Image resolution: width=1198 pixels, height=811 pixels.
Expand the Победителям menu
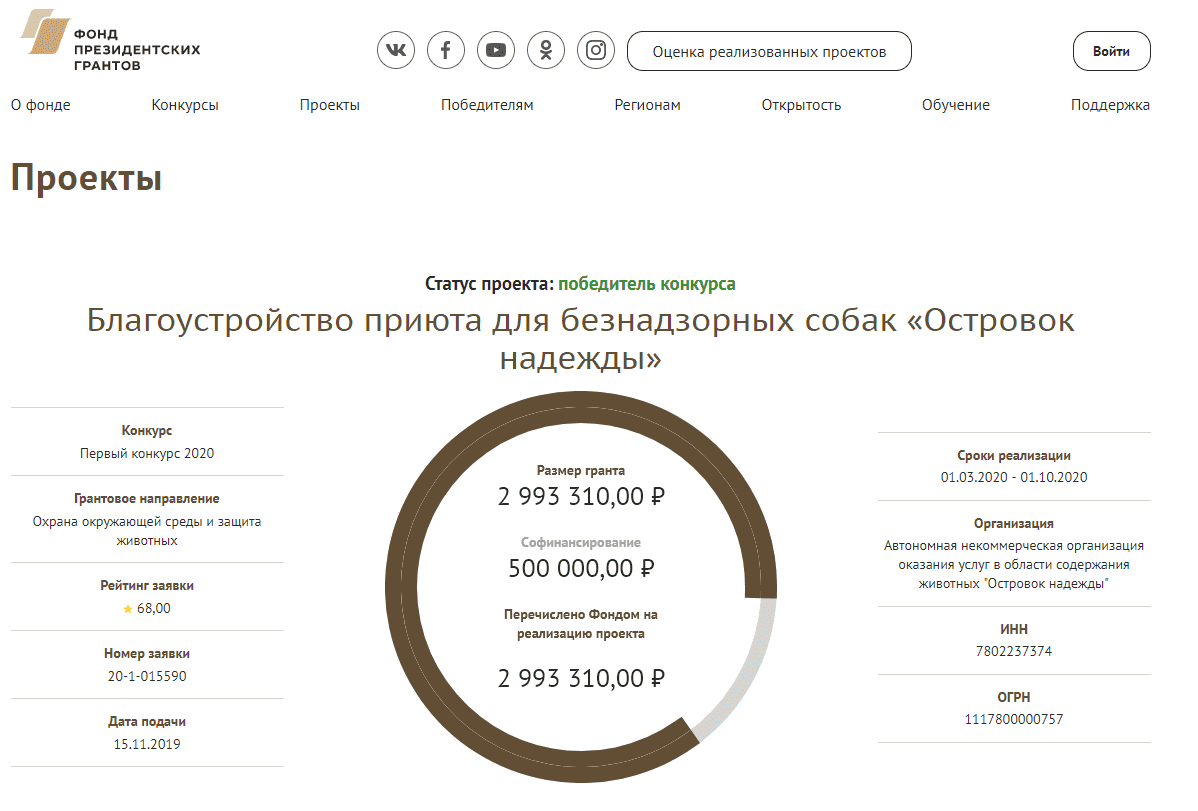[487, 105]
